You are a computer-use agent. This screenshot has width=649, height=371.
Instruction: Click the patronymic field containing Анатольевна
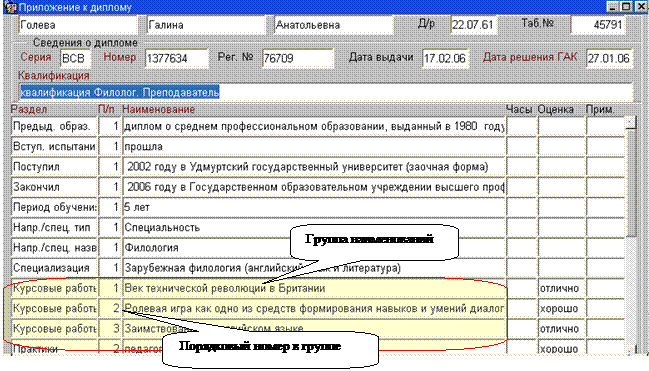point(334,25)
